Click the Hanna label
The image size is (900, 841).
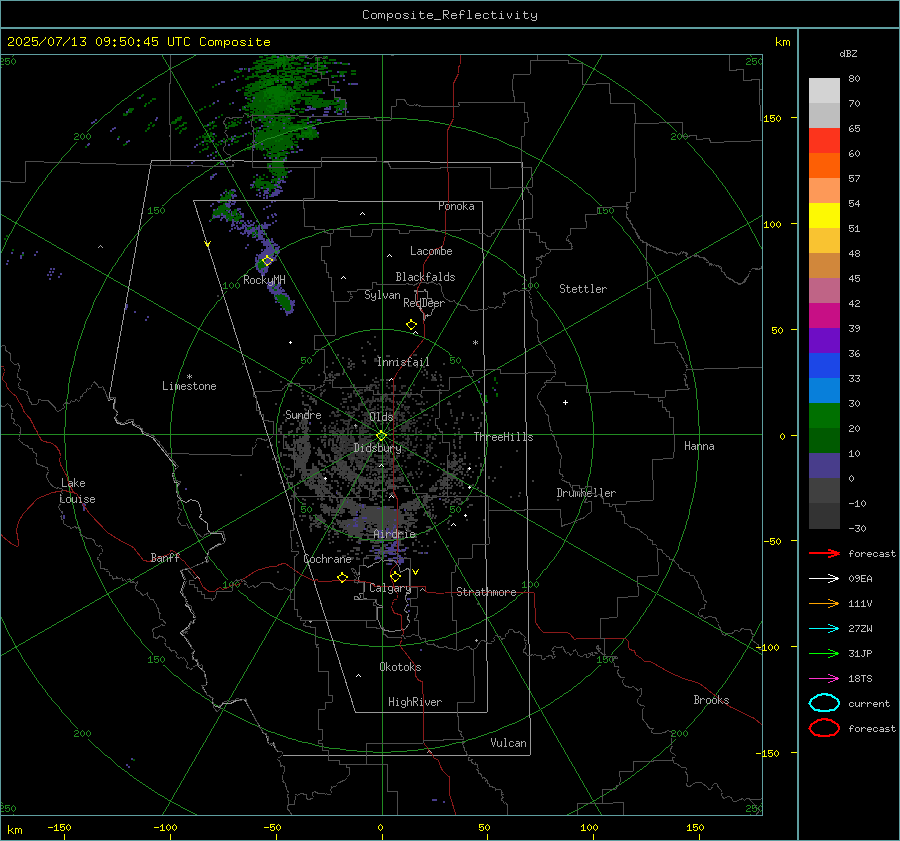pyautogui.click(x=699, y=446)
